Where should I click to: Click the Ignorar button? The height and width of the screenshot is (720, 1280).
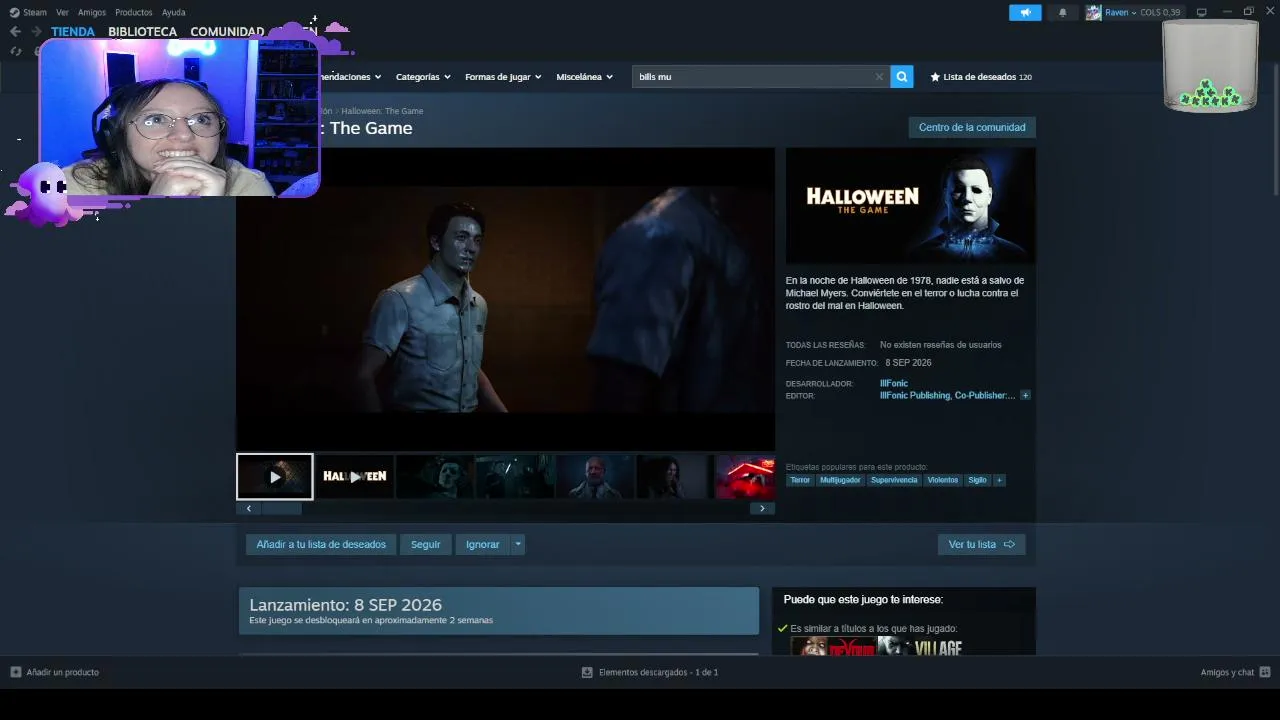pos(482,544)
